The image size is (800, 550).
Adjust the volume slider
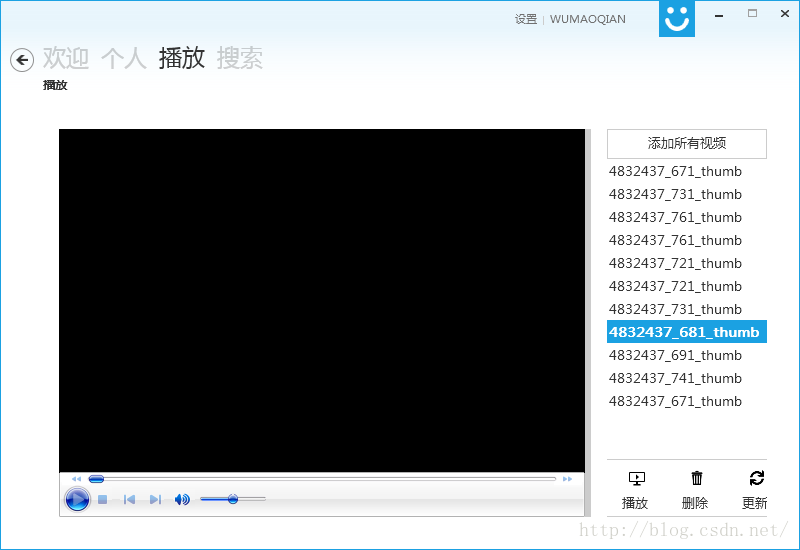[233, 499]
